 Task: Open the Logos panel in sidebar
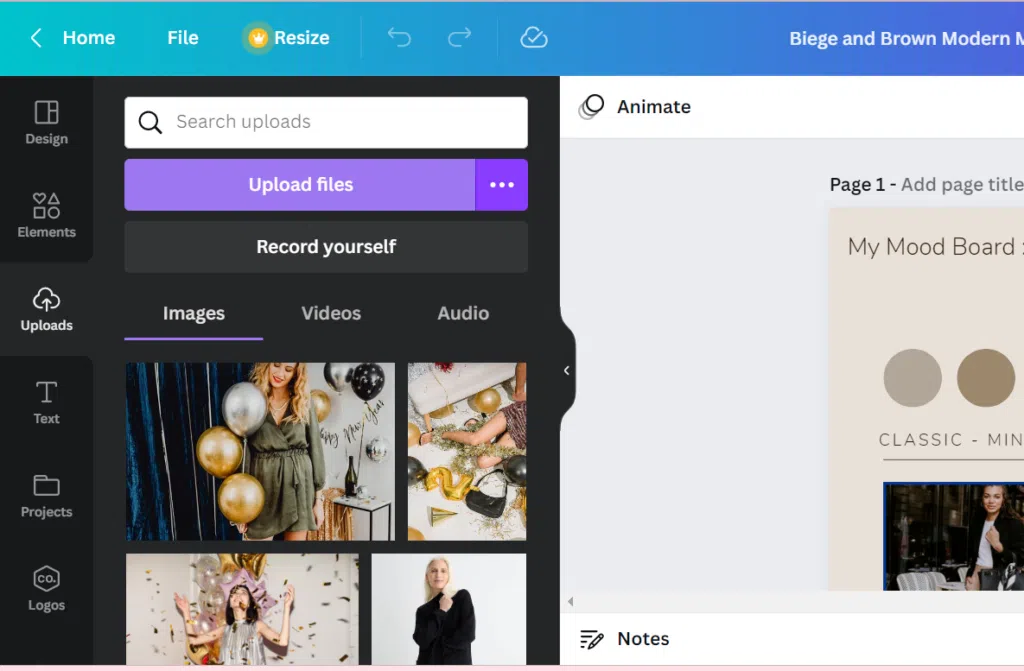coord(46,589)
